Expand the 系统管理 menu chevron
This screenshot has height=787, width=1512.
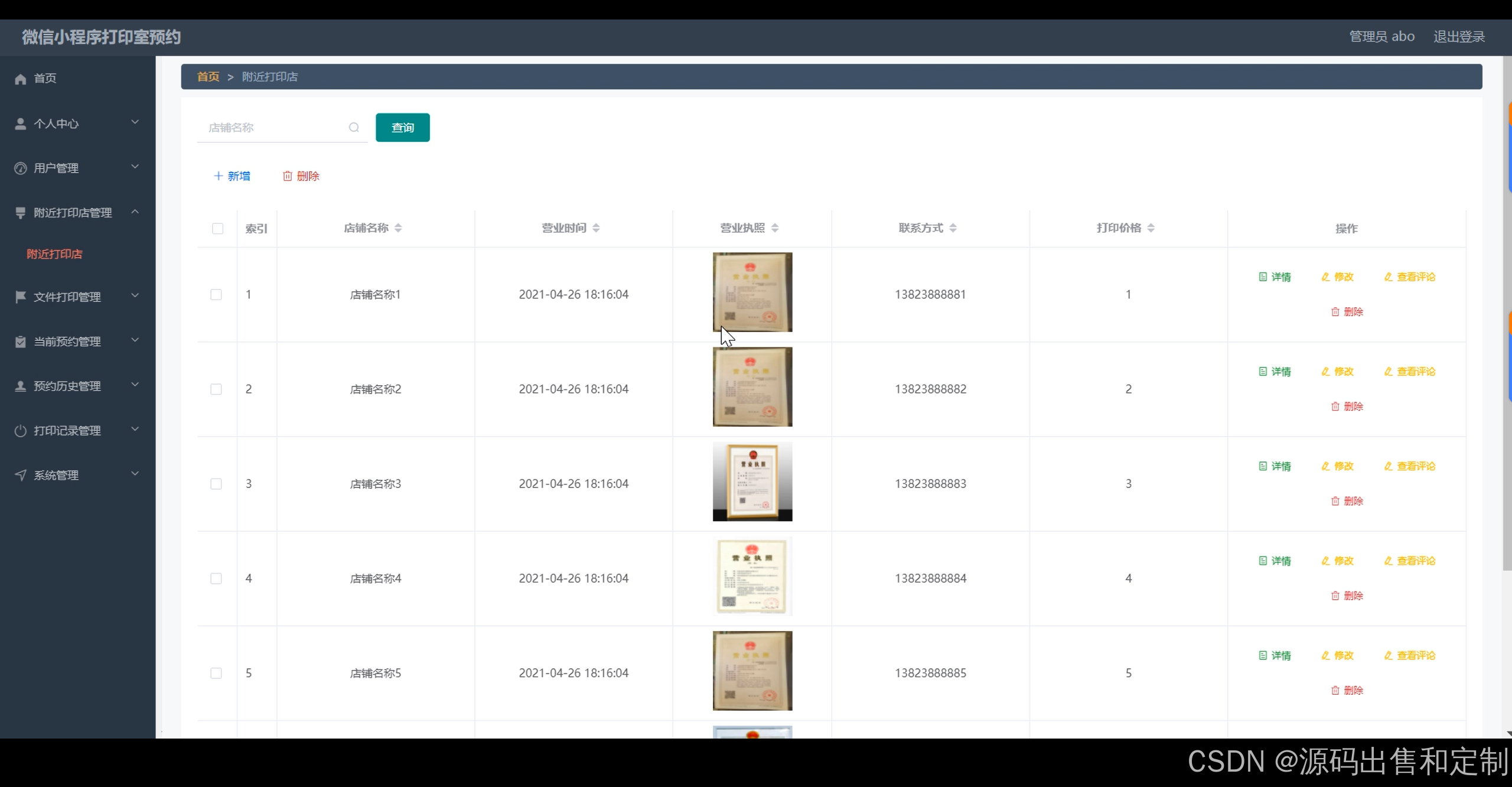[x=135, y=474]
